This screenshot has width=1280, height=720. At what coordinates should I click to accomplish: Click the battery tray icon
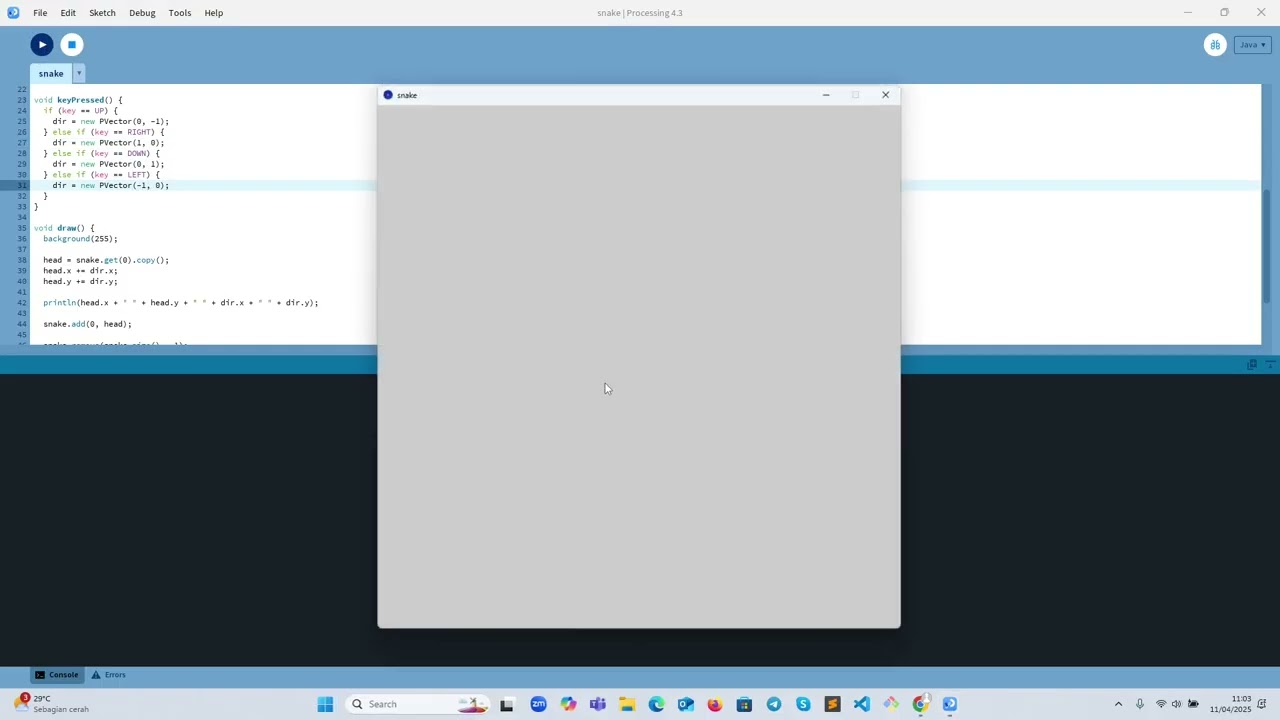pos(1193,704)
